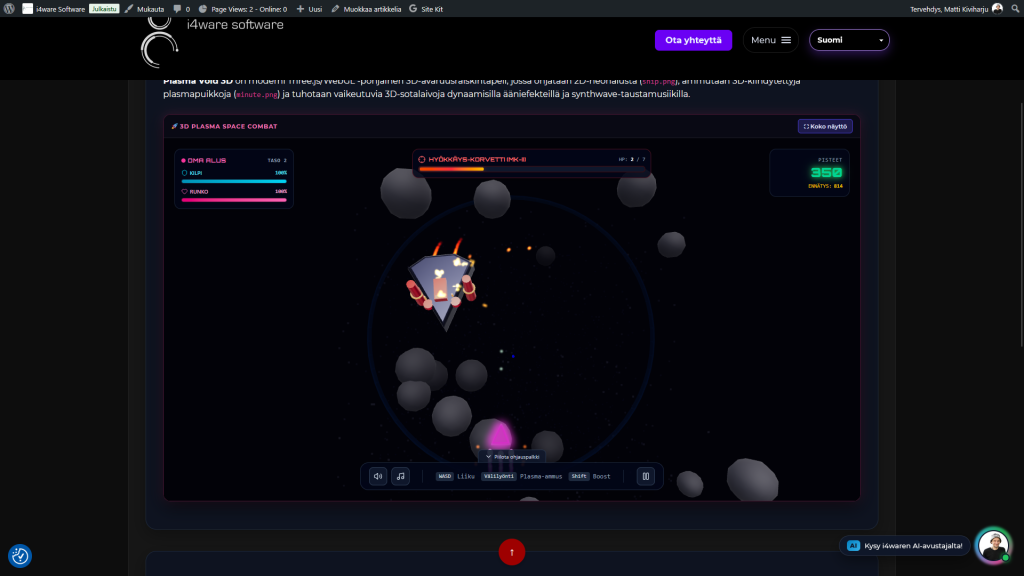This screenshot has width=1024, height=576.
Task: Open the WordPress logo menu
Action: click(9, 9)
